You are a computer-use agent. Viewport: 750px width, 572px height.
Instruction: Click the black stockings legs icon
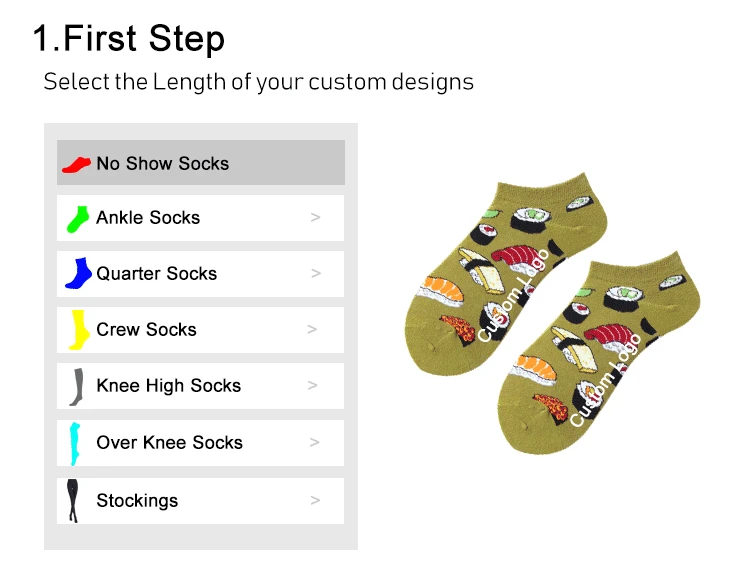tap(73, 500)
